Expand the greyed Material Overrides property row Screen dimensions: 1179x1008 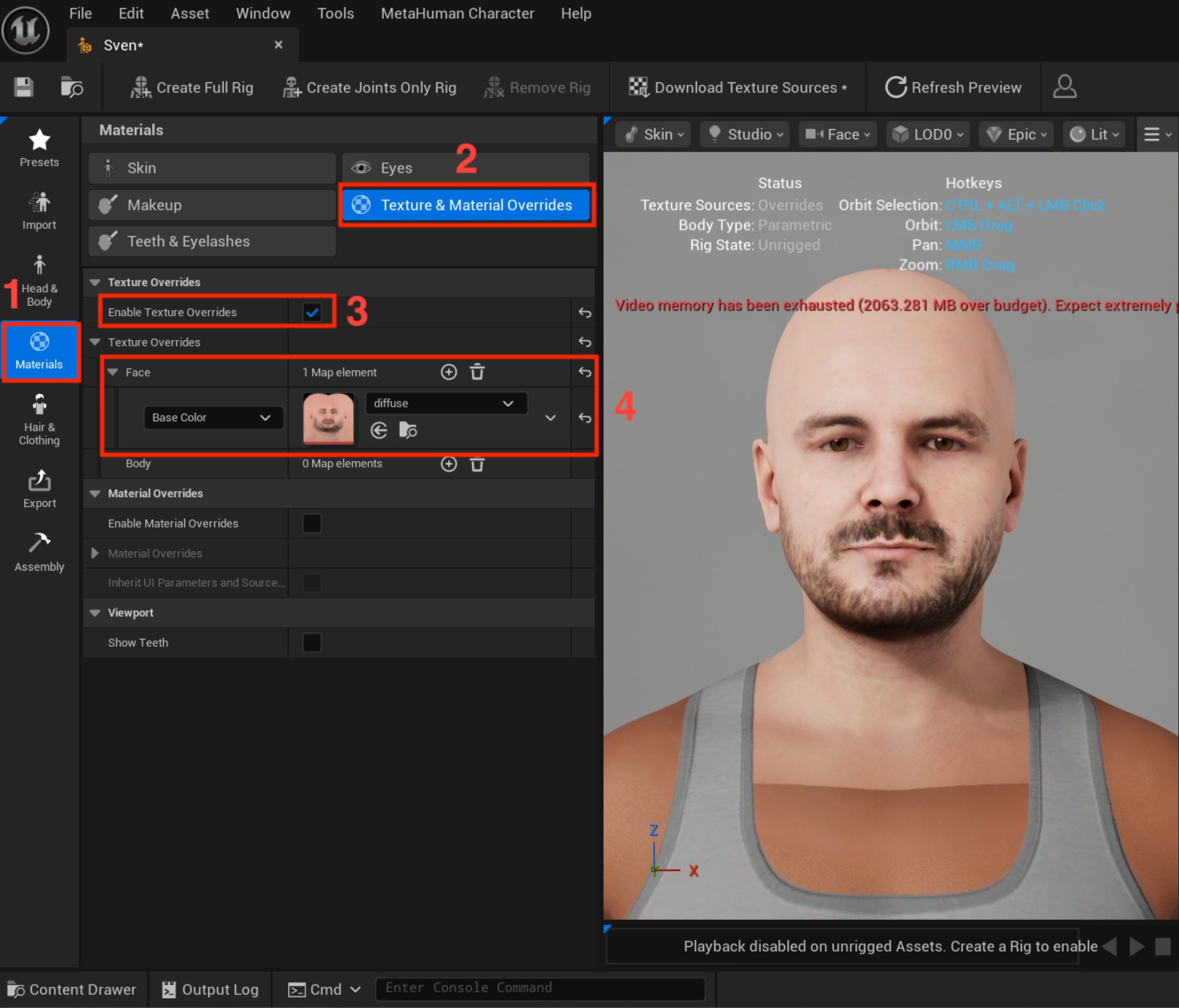(x=95, y=553)
